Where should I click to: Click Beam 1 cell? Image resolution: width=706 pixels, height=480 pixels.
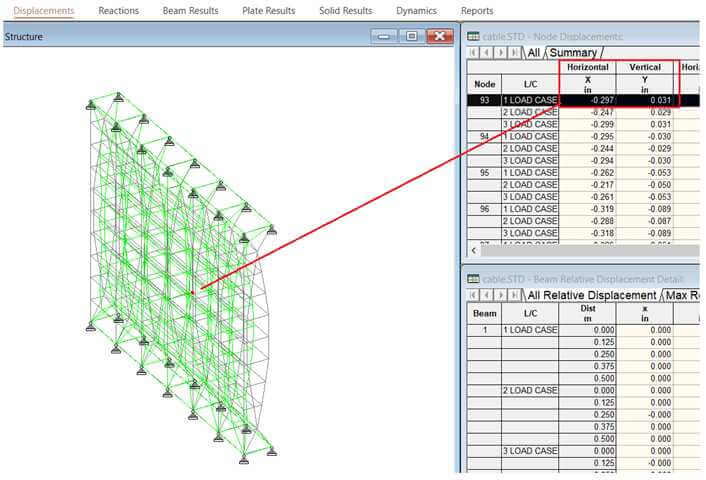coord(484,330)
